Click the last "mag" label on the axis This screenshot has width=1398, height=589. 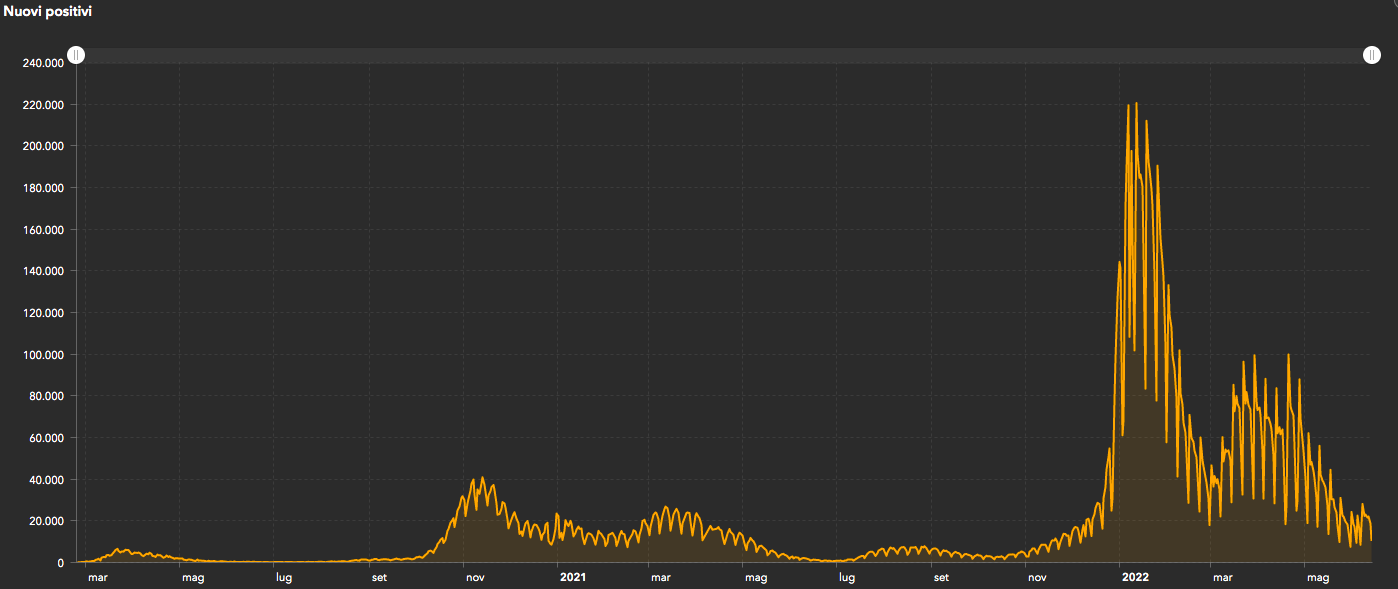pyautogui.click(x=1318, y=577)
